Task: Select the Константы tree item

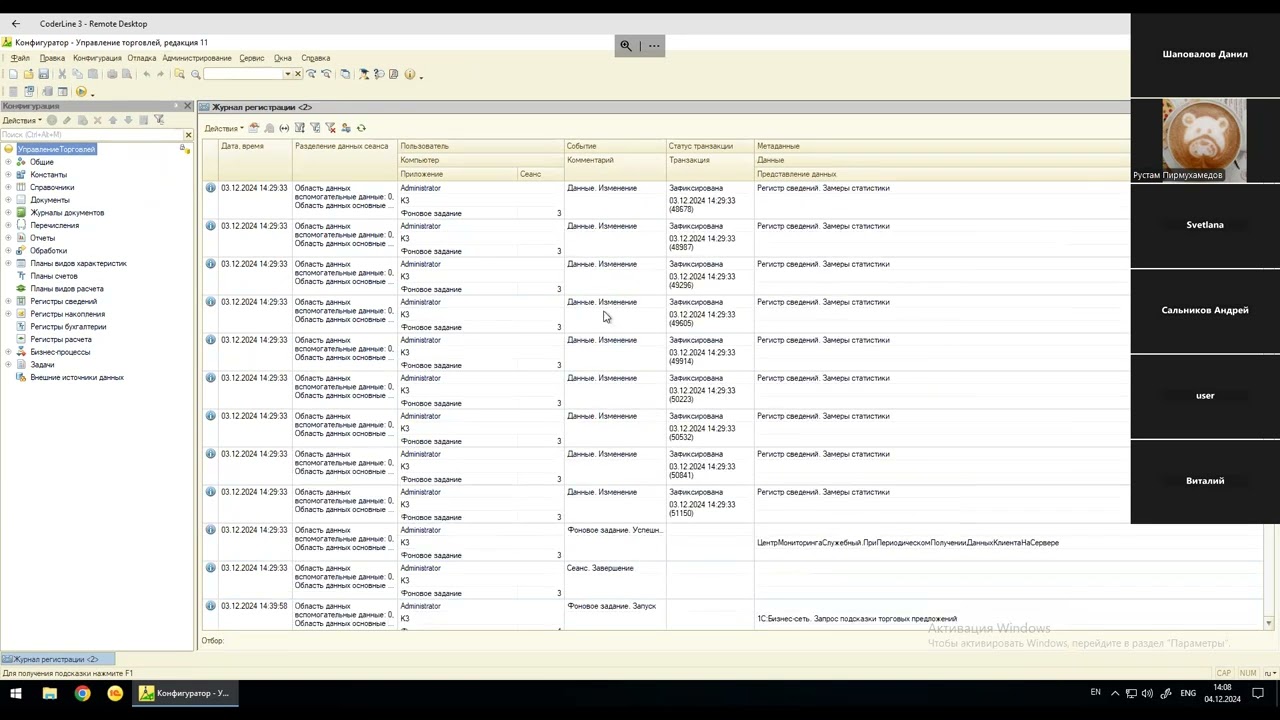Action: pyautogui.click(x=48, y=175)
